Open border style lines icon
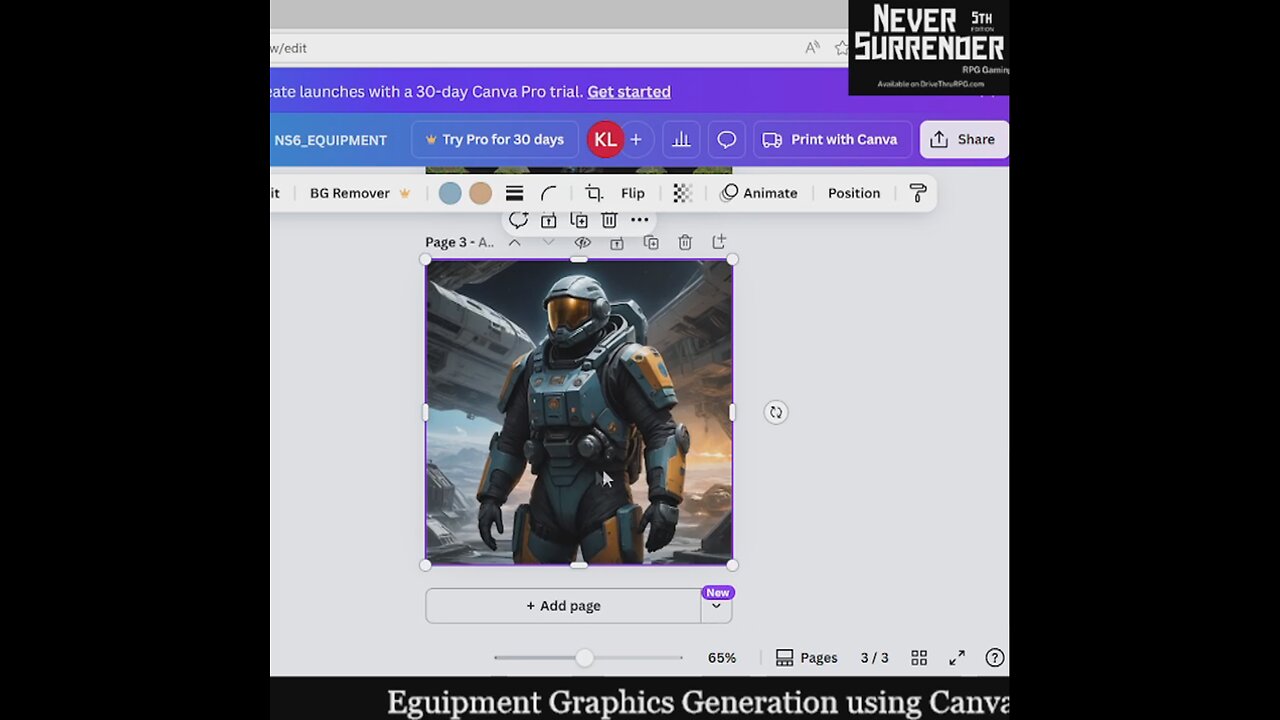 tap(514, 193)
